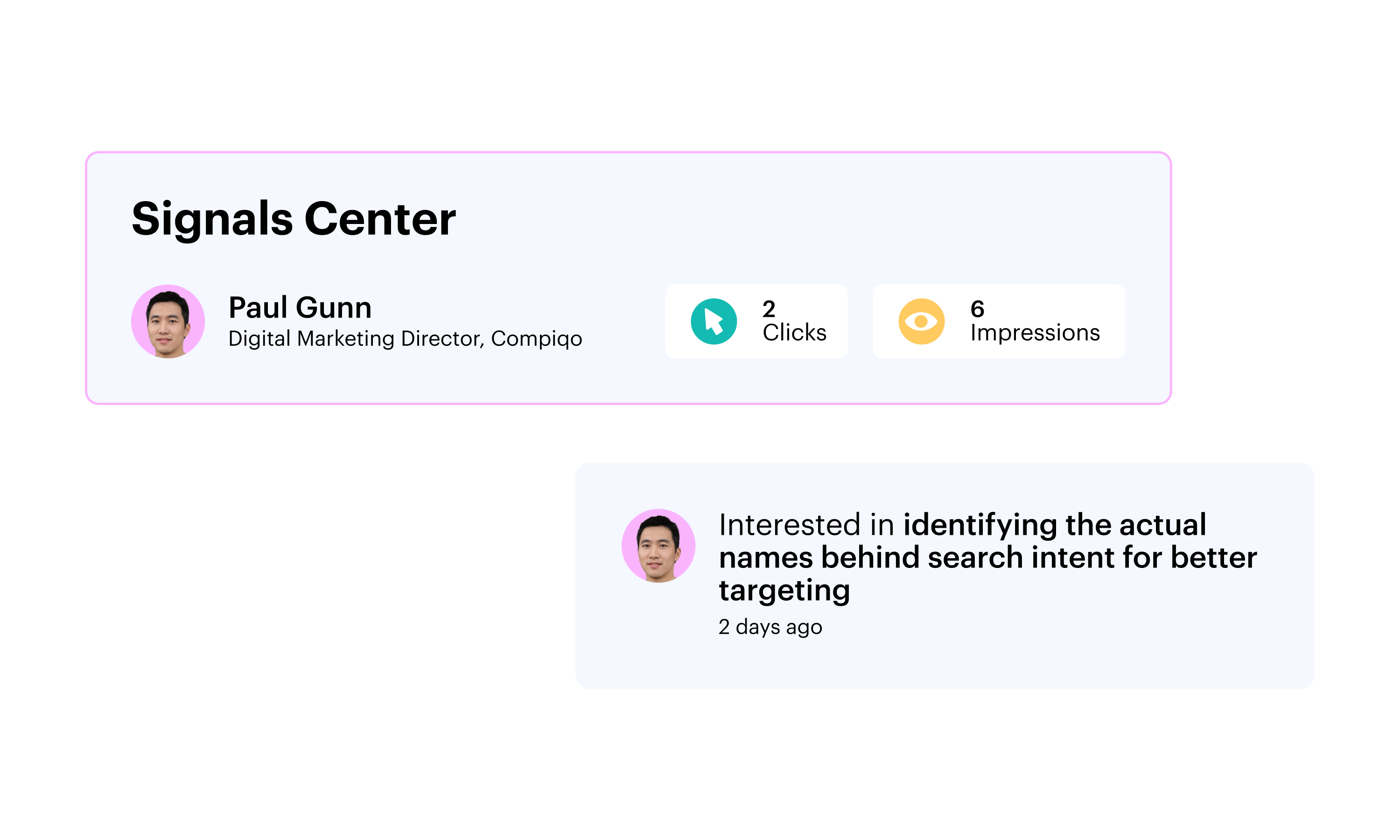Click the teal cursor Clicks icon
1400x840 pixels.
[714, 322]
